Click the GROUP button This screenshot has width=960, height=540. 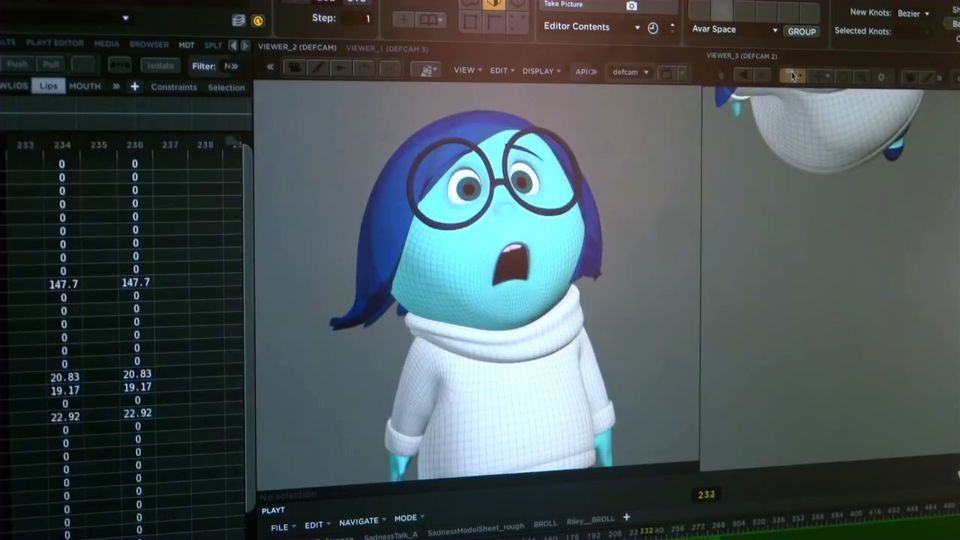801,32
